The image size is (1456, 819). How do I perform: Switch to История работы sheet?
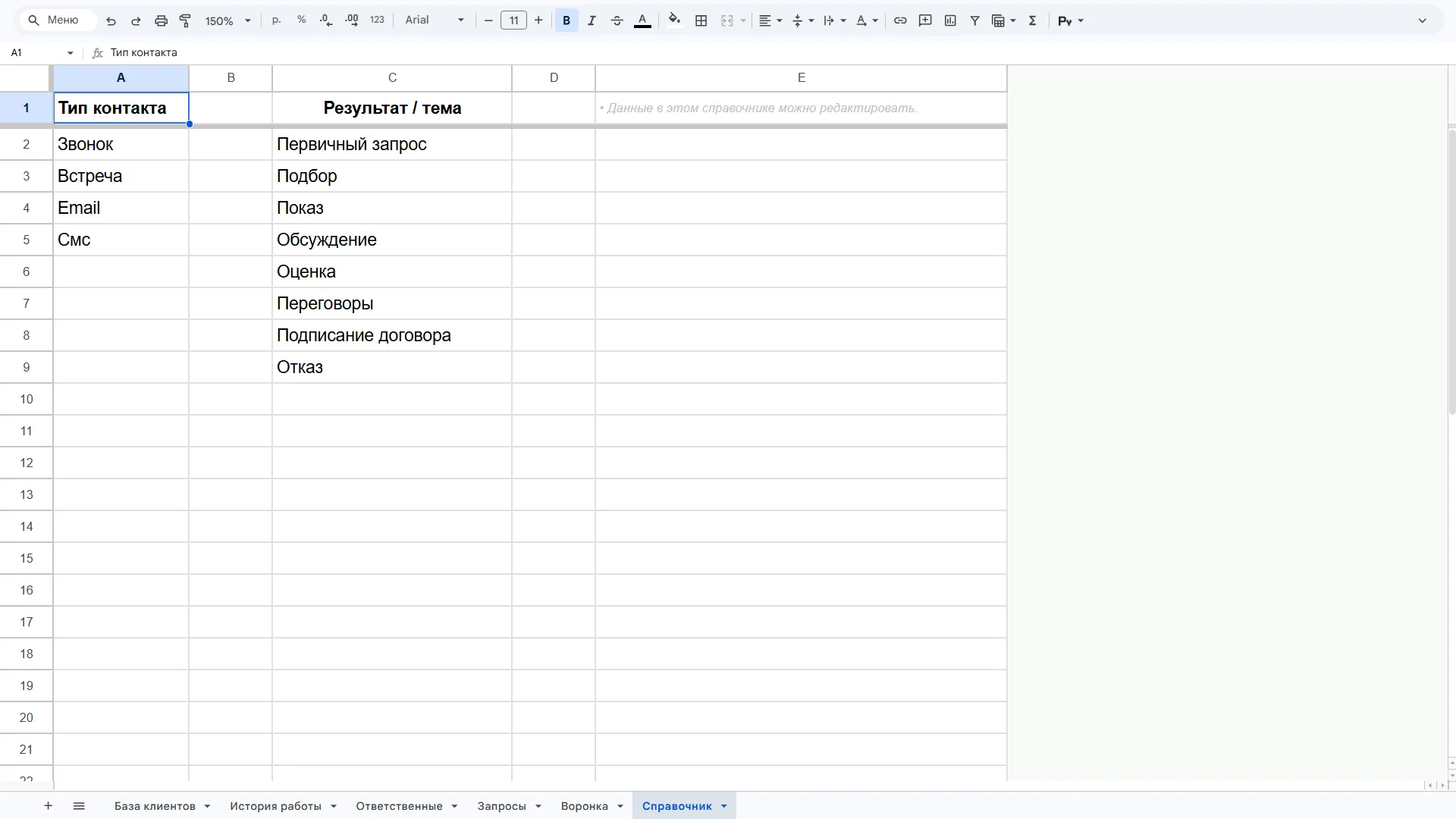[x=275, y=806]
